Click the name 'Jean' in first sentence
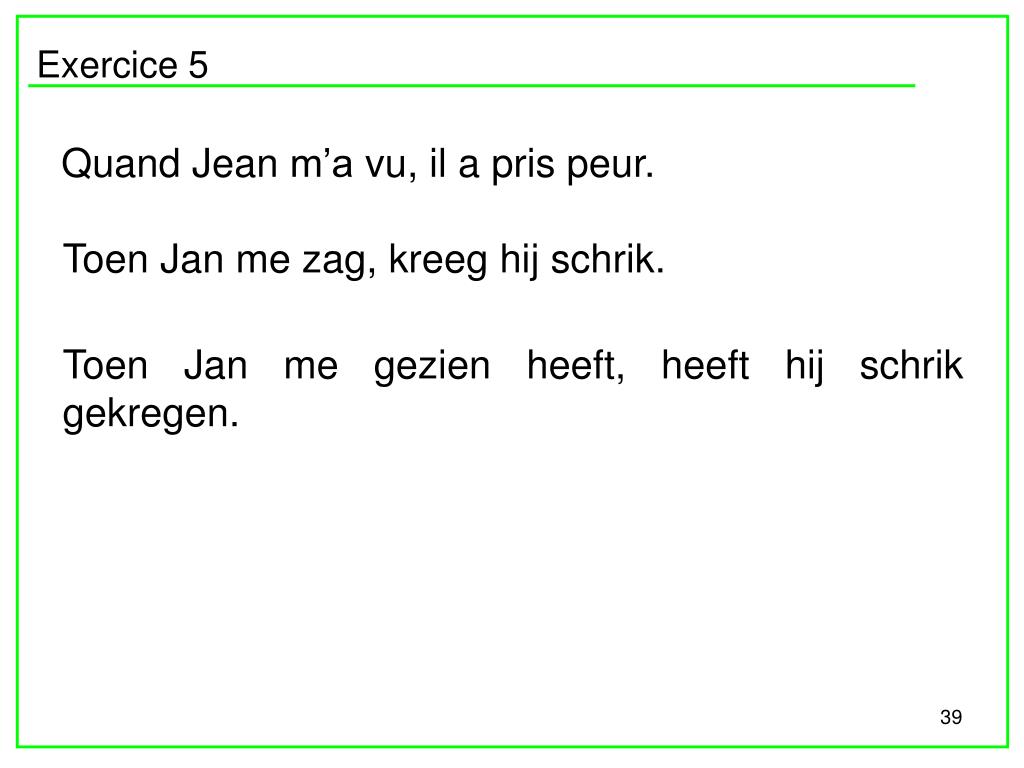The height and width of the screenshot is (768, 1024). [235, 164]
